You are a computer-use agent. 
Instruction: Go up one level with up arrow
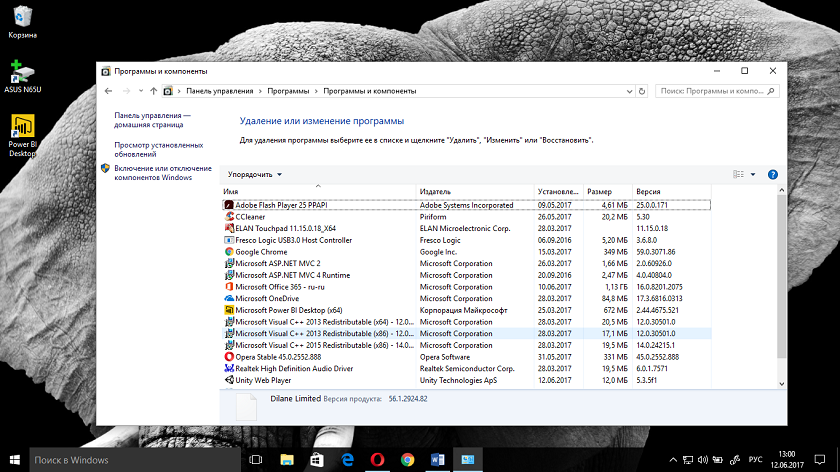pyautogui.click(x=154, y=91)
